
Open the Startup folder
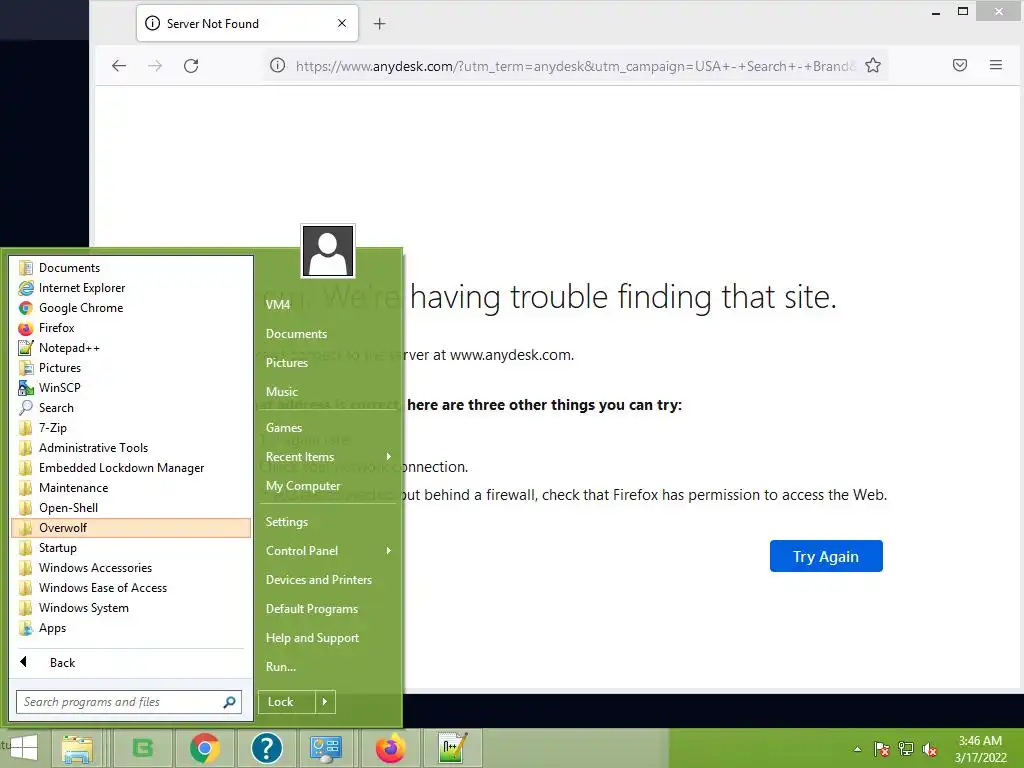click(x=131, y=548)
